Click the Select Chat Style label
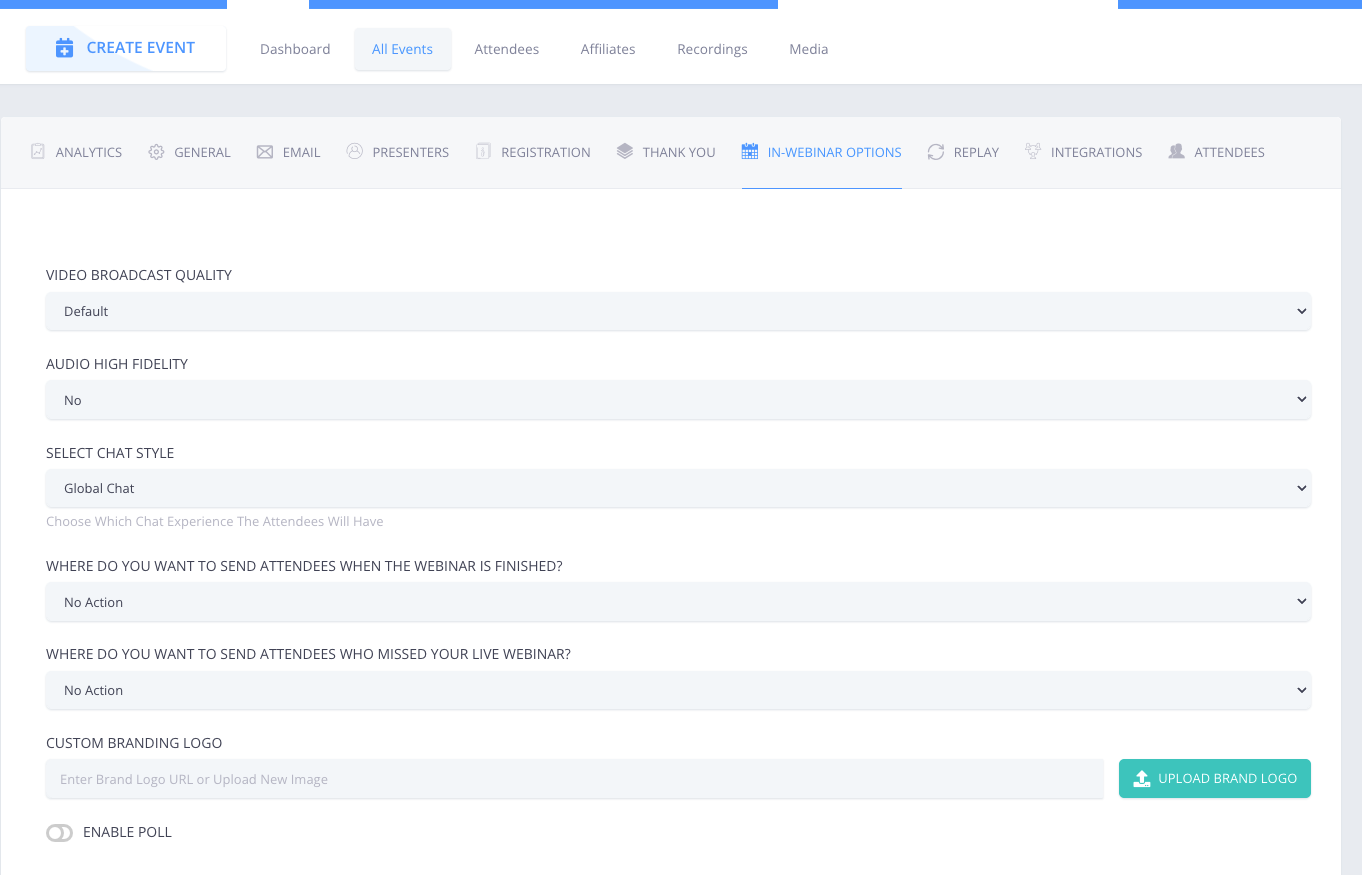This screenshot has width=1362, height=875. click(x=110, y=453)
